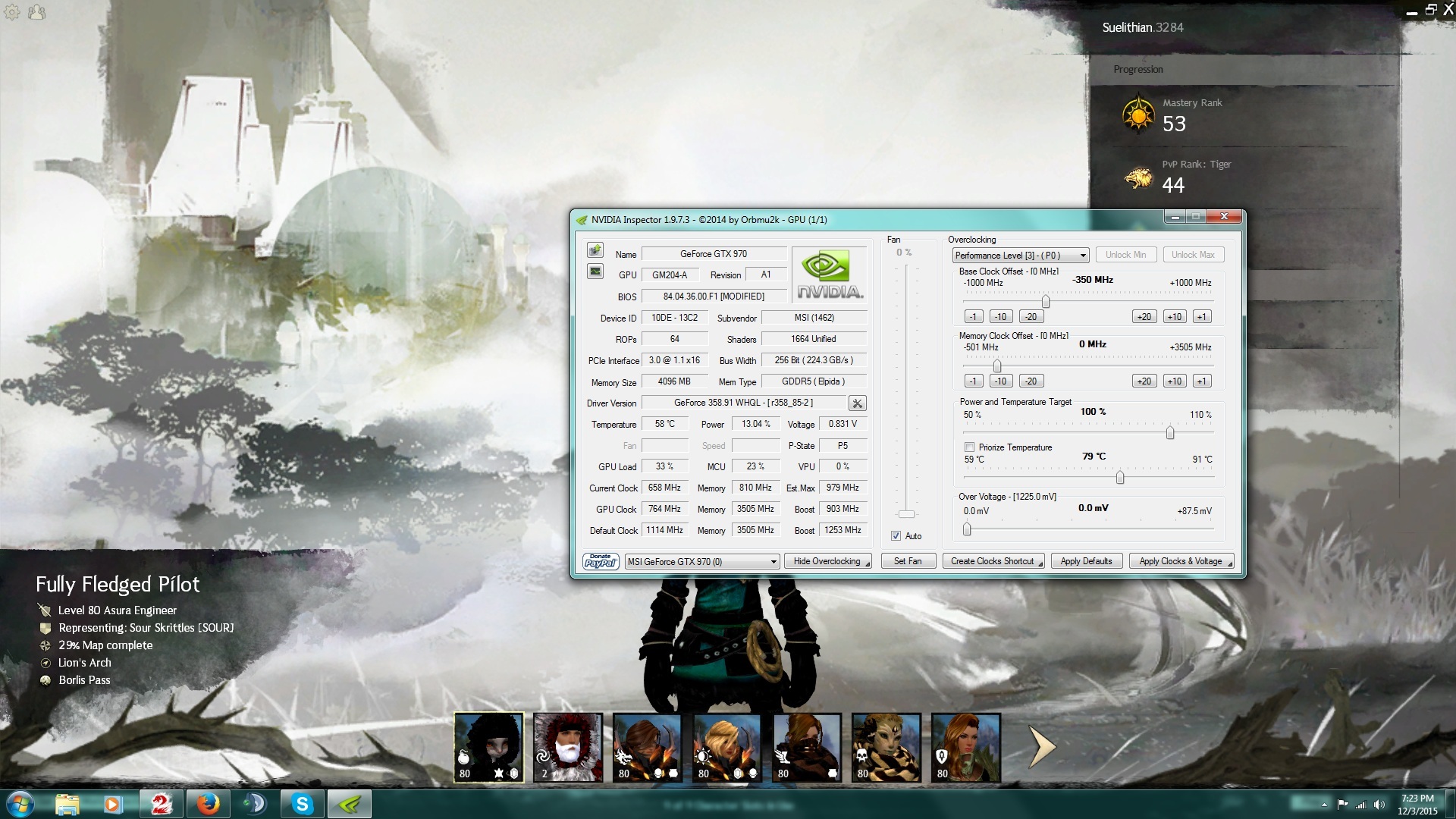Switch to NVIDIA Inspector taskbar icon
1456x819 pixels.
[x=350, y=804]
